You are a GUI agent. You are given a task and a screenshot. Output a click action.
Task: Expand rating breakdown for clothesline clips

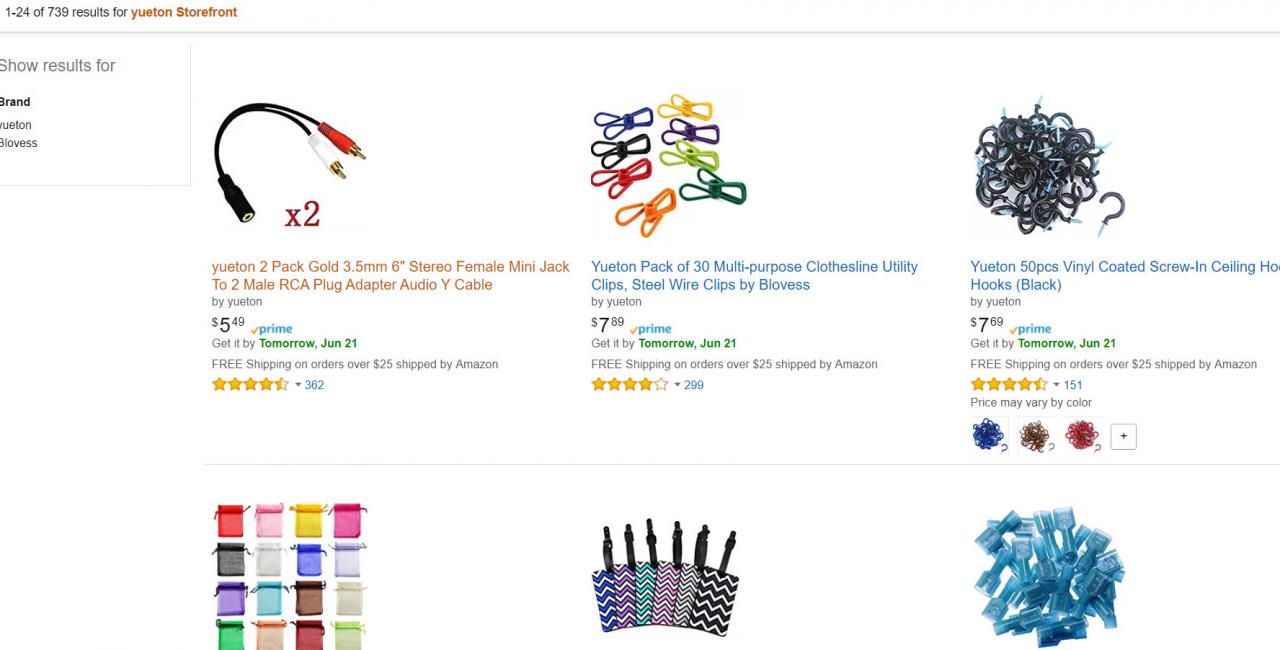(x=677, y=385)
